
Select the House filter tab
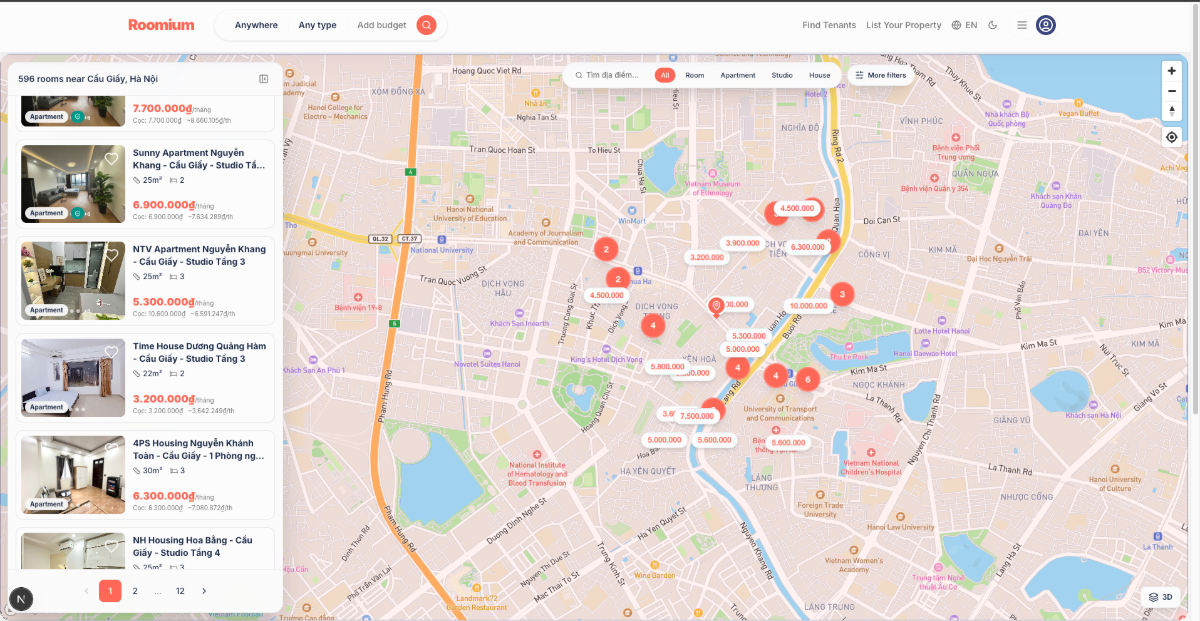[x=820, y=75]
